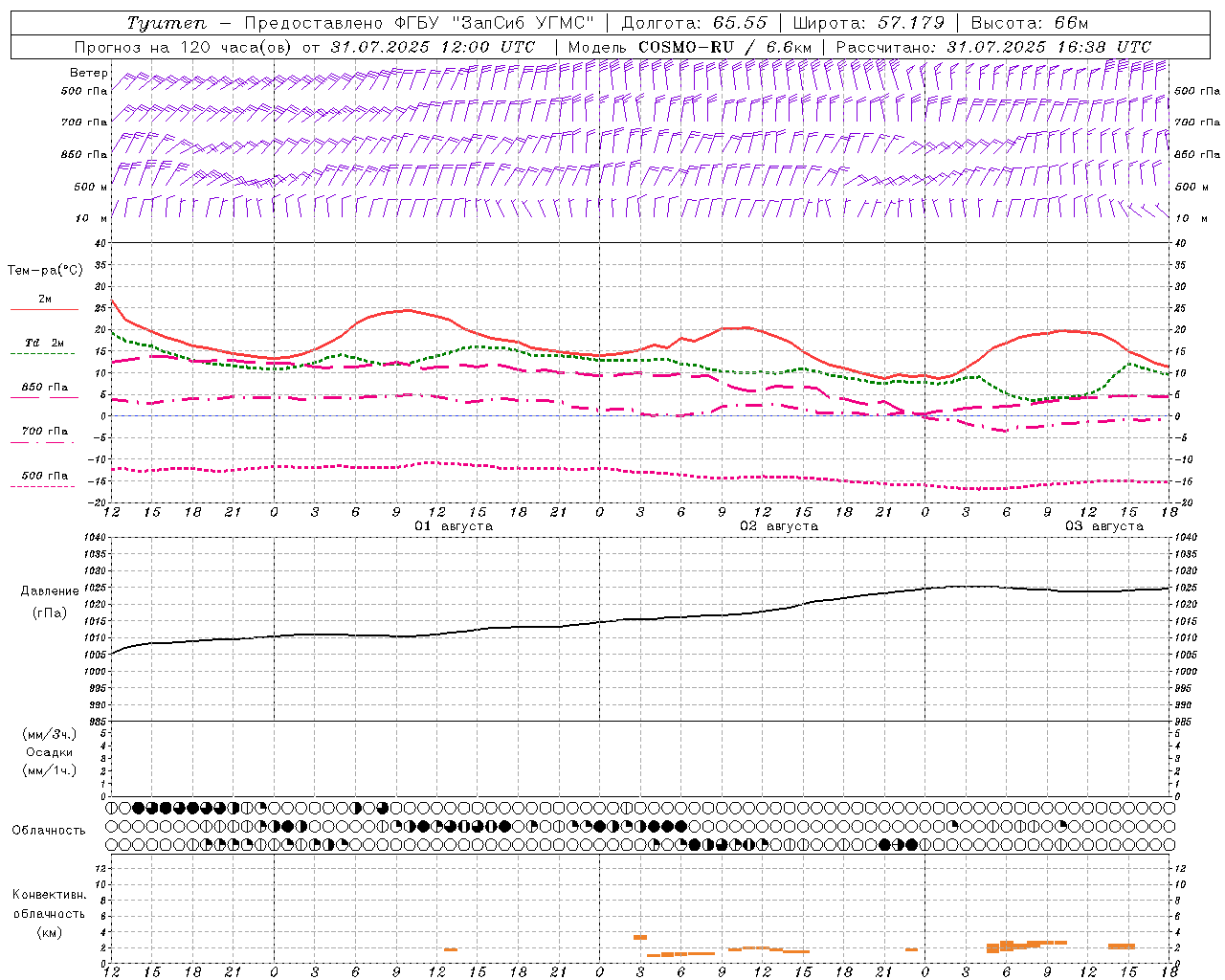Viewport: 1225px width, 980px height.
Task: Click the left '10 м' wind level label
Action: (x=92, y=218)
